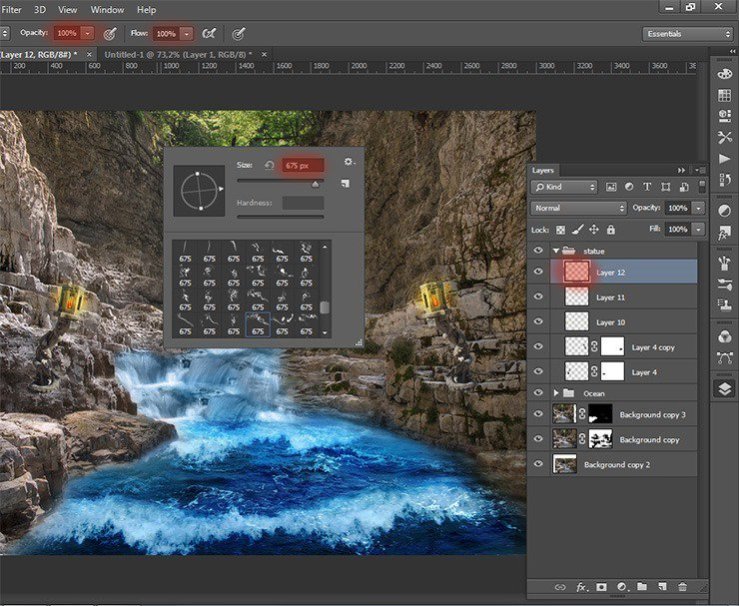The image size is (739, 606).
Task: Open the layer style fx menu
Action: tap(580, 586)
